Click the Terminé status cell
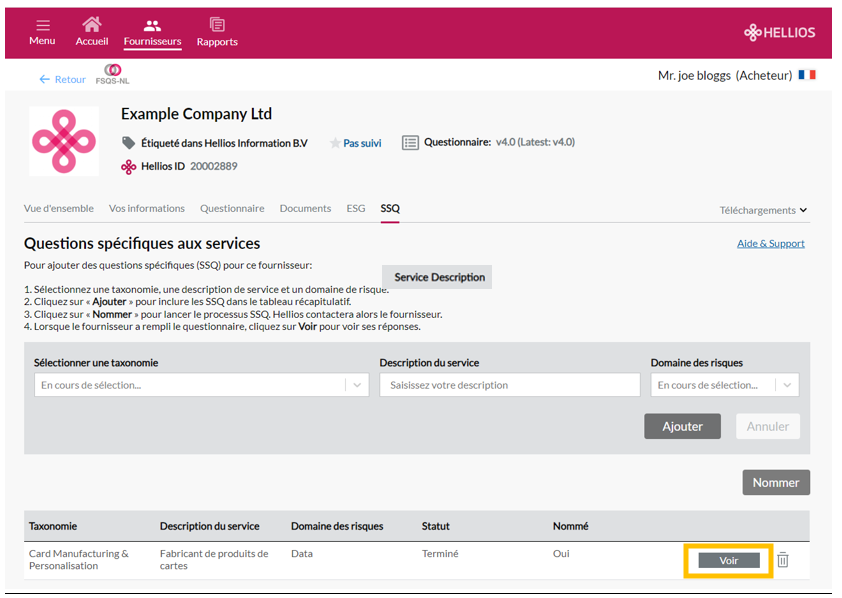The image size is (842, 598). point(440,553)
